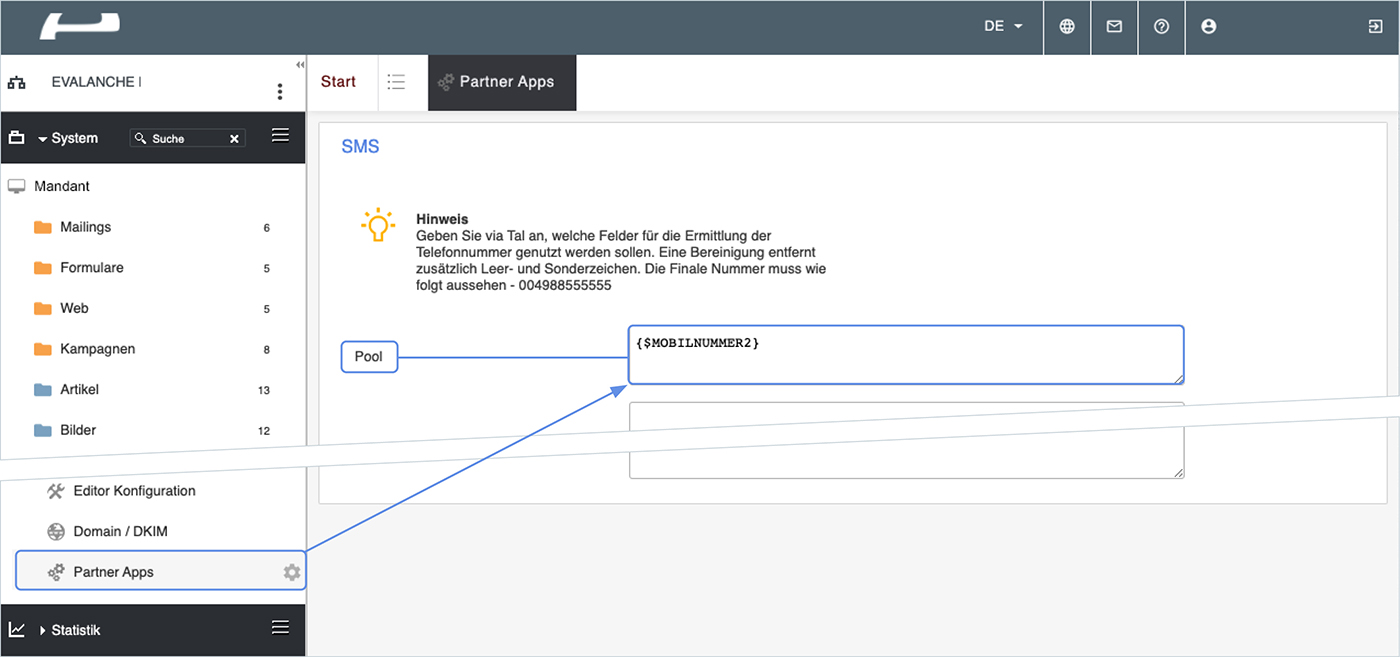The height and width of the screenshot is (657, 1400).
Task: Open the three-dot menu next to EVALANCHE
Action: click(x=280, y=92)
